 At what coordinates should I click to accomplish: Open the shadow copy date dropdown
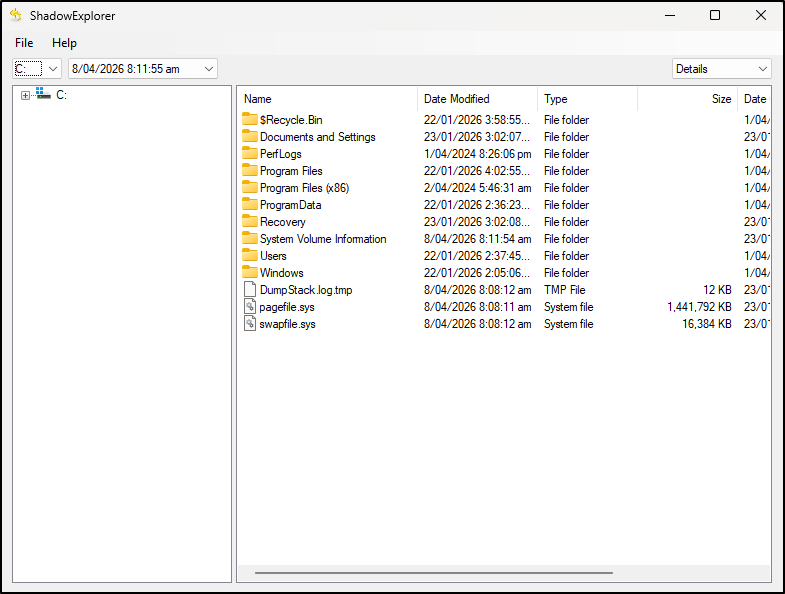pos(143,69)
